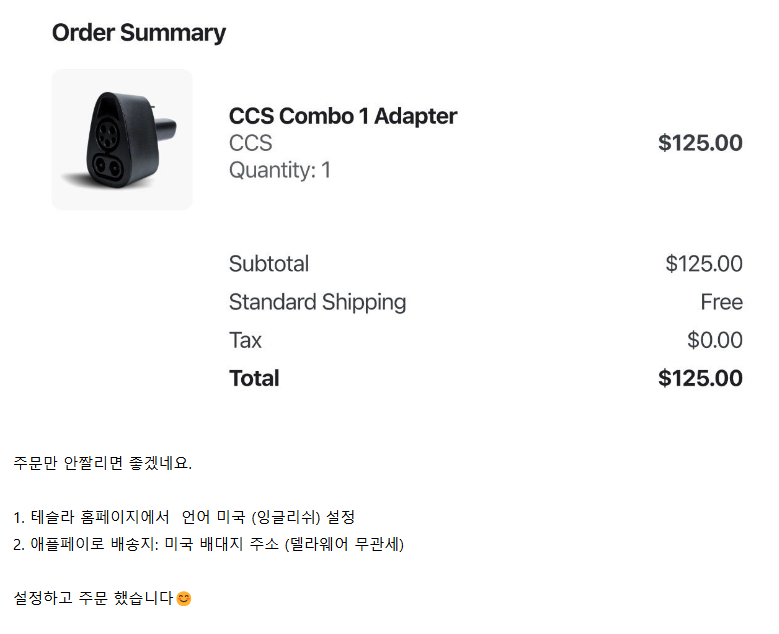
Task: Click the CCS Combo 1 Adapter title
Action: (x=342, y=116)
